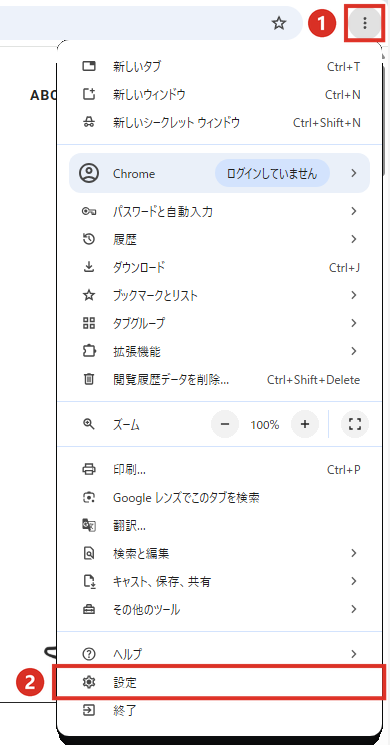Screen dimensions: 390x745
Task: Expand the 検索と編集 submenu arrow
Action: pos(353,553)
